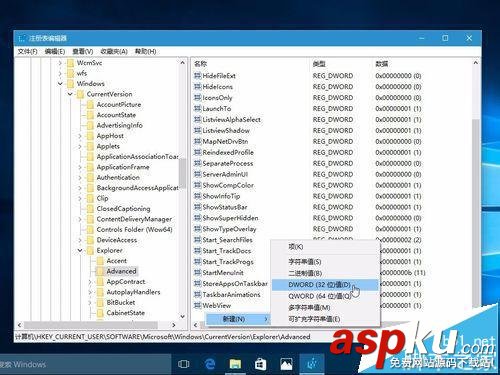Screen dimensions: 500x375
Task: Collapse the Explorer tree node
Action: click(80, 250)
